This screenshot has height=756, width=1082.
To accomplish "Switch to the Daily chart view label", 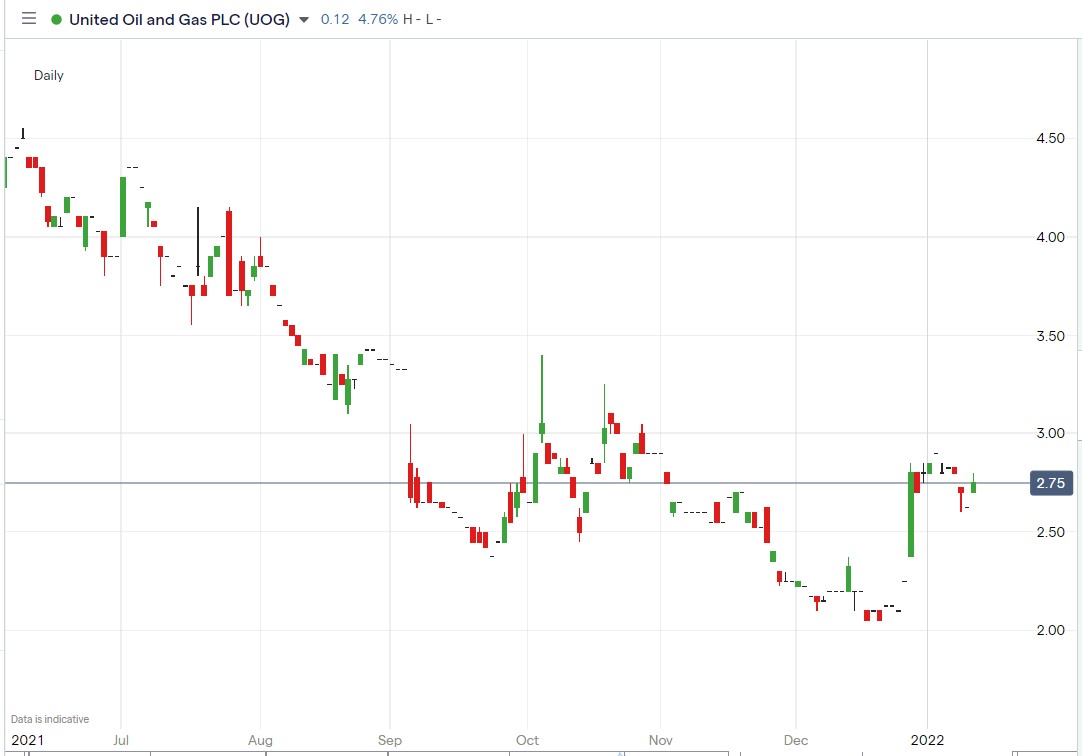I will pyautogui.click(x=48, y=75).
